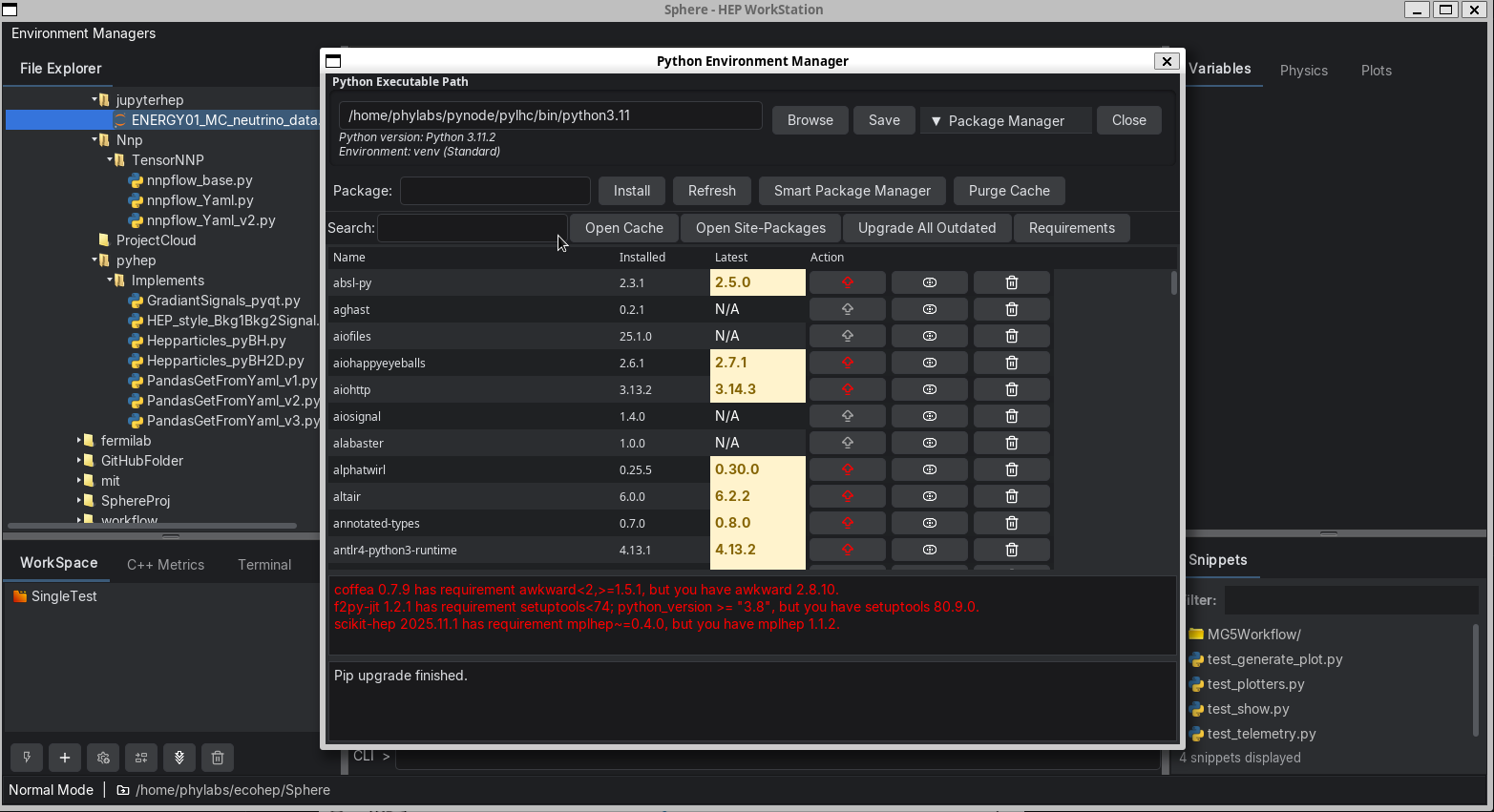1494x812 pixels.
Task: Click Open Site-Packages
Action: pyautogui.click(x=761, y=228)
